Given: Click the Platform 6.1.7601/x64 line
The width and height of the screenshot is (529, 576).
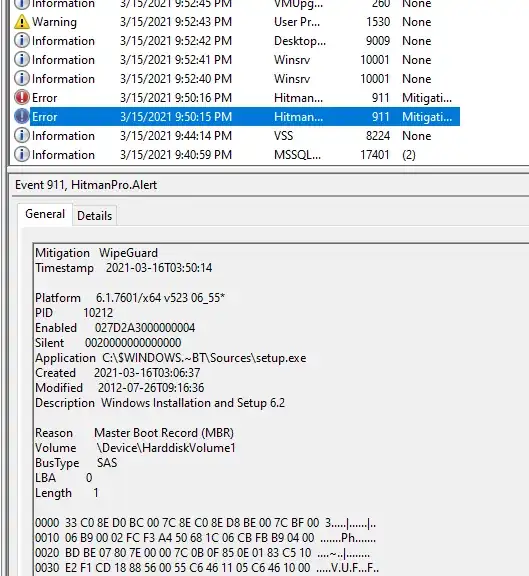Looking at the screenshot, I should tap(130, 298).
